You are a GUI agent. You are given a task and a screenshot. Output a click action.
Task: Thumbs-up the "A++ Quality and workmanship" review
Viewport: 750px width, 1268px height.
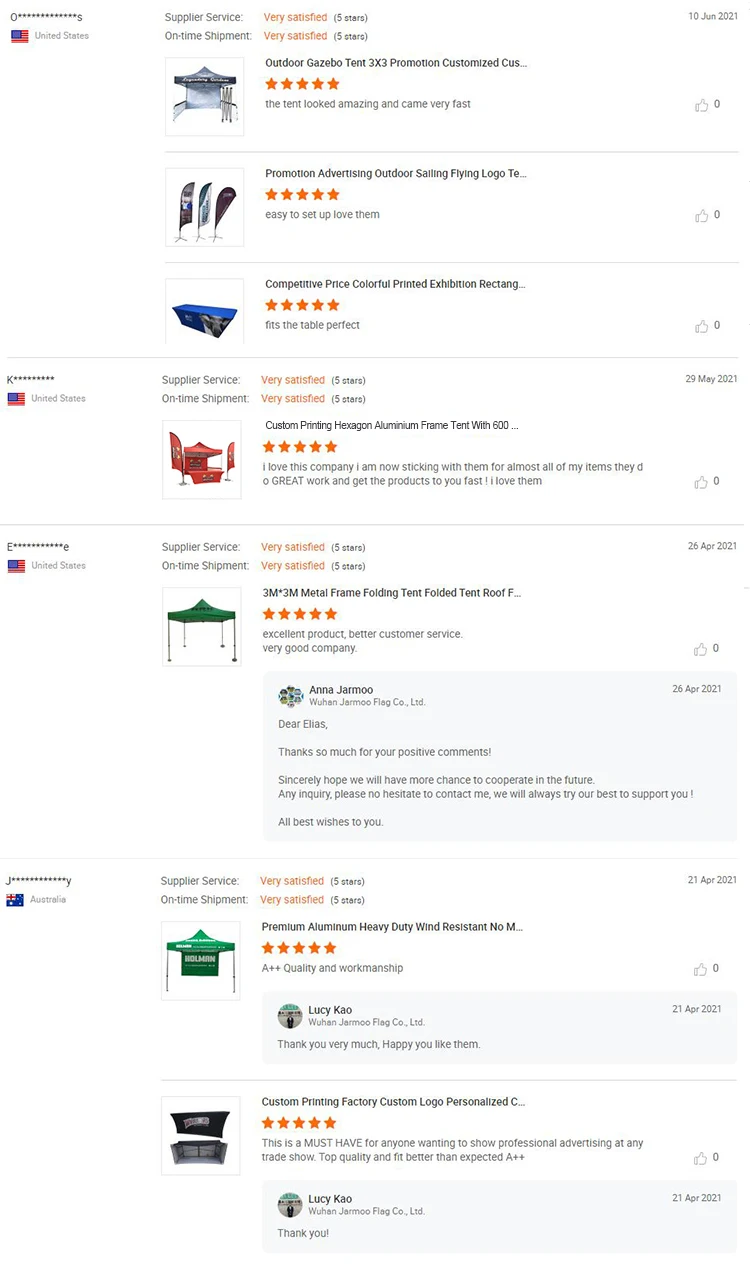702,969
